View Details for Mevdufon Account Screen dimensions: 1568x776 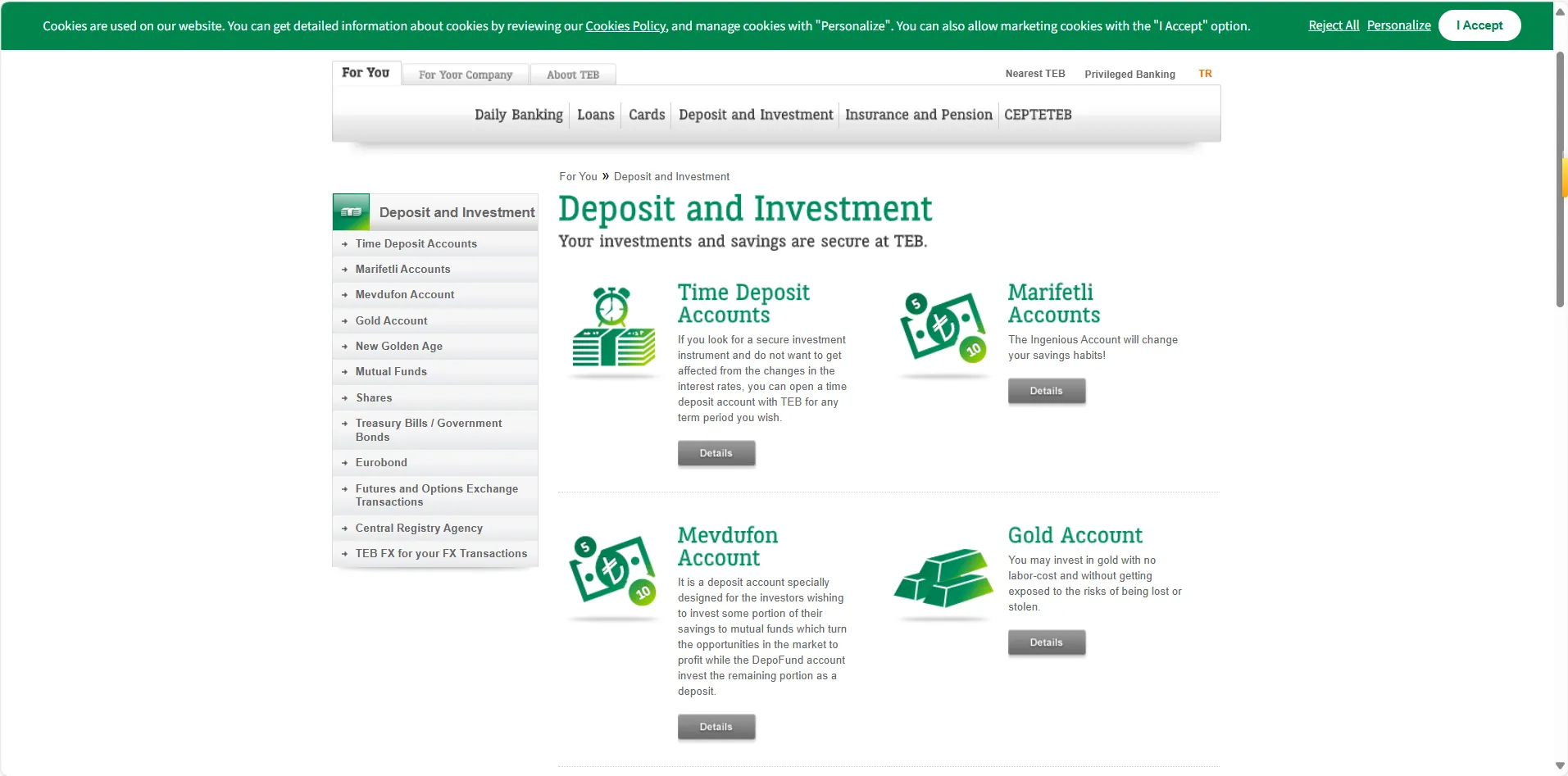coord(716,727)
